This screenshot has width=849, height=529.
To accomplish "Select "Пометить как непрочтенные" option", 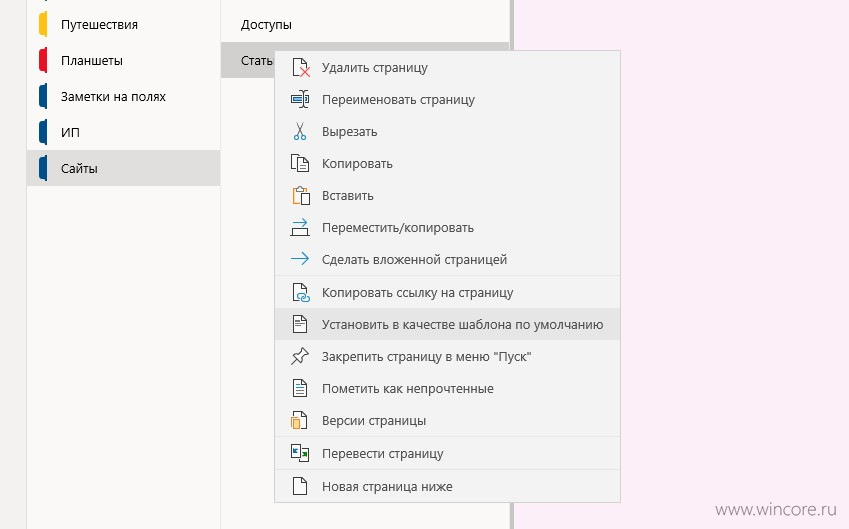I will [447, 389].
